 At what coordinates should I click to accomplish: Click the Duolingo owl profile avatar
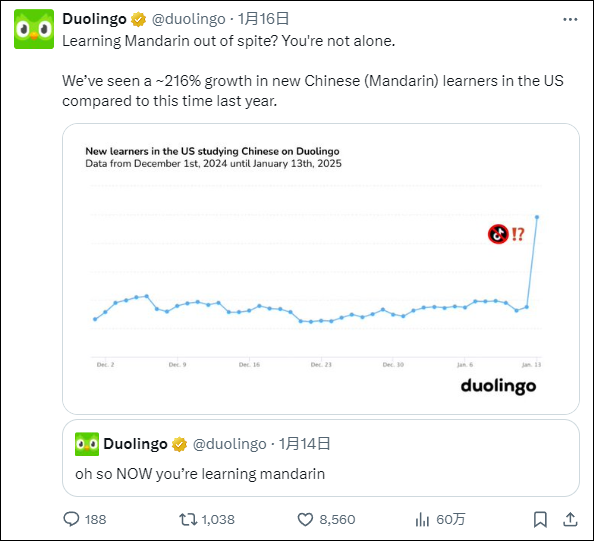click(x=34, y=29)
